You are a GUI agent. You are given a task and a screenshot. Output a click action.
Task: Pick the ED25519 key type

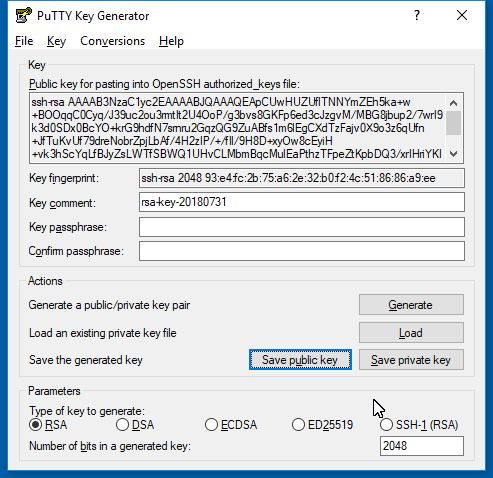322,425
